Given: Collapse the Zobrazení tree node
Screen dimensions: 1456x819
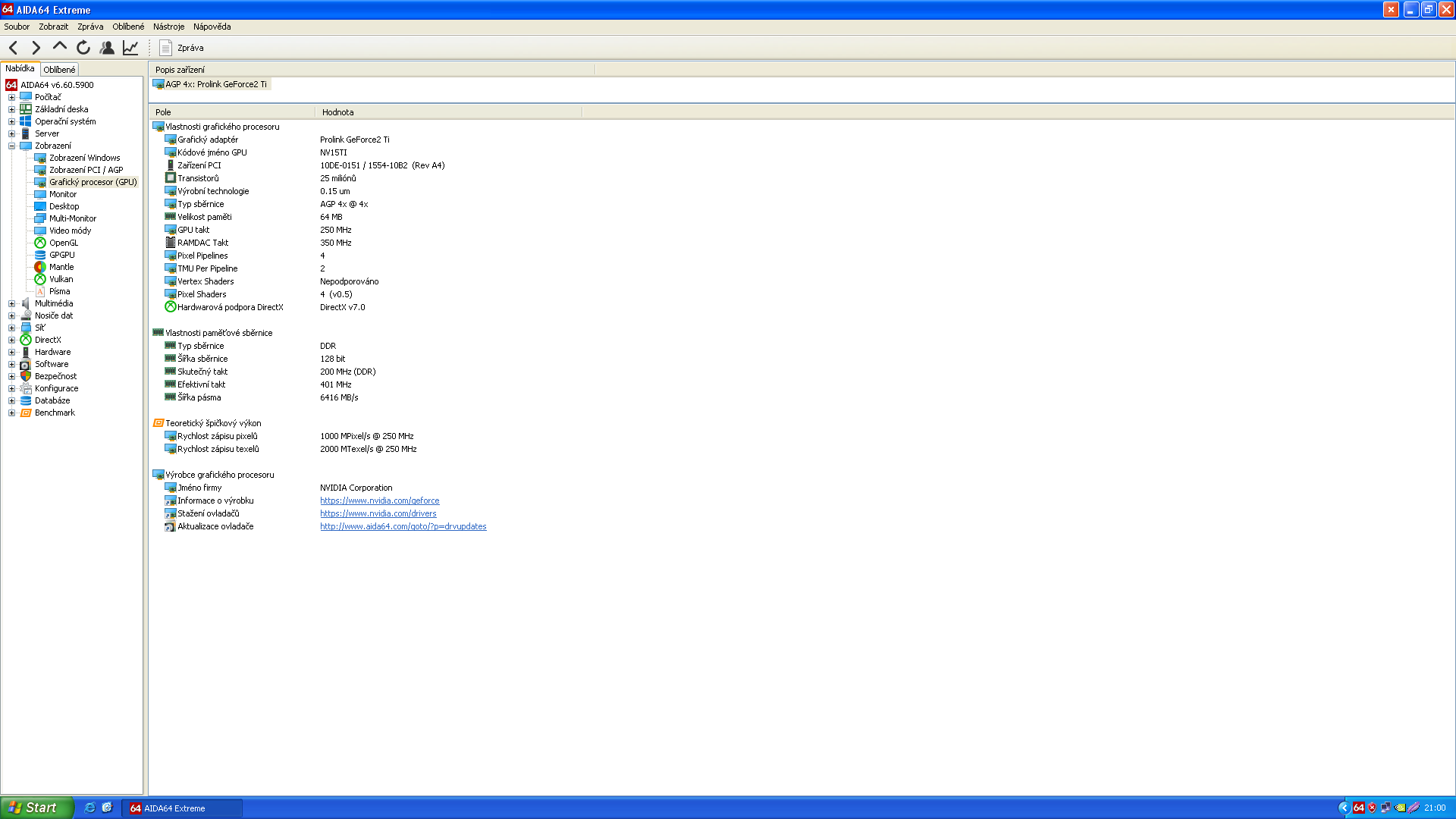Looking at the screenshot, I should coord(11,146).
